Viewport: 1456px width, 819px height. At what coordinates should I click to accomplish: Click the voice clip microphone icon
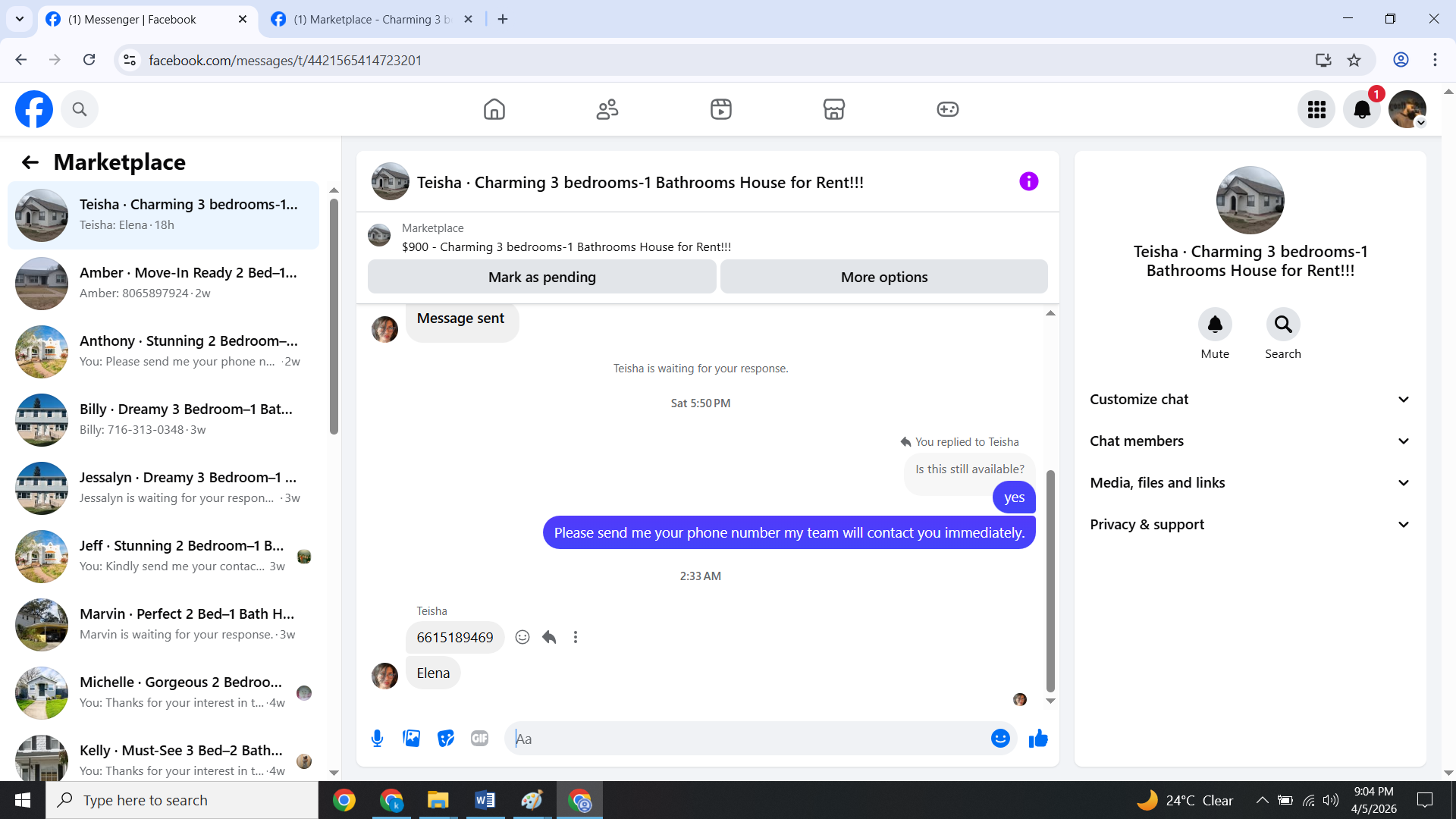[x=377, y=739]
